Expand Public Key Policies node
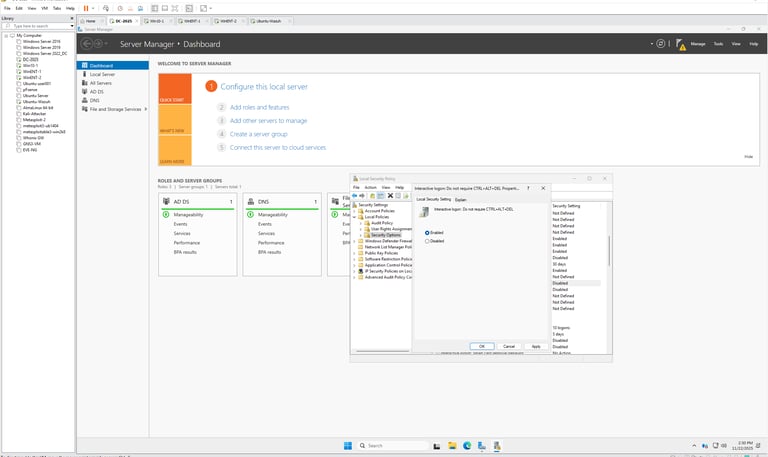768x457 pixels. [355, 253]
